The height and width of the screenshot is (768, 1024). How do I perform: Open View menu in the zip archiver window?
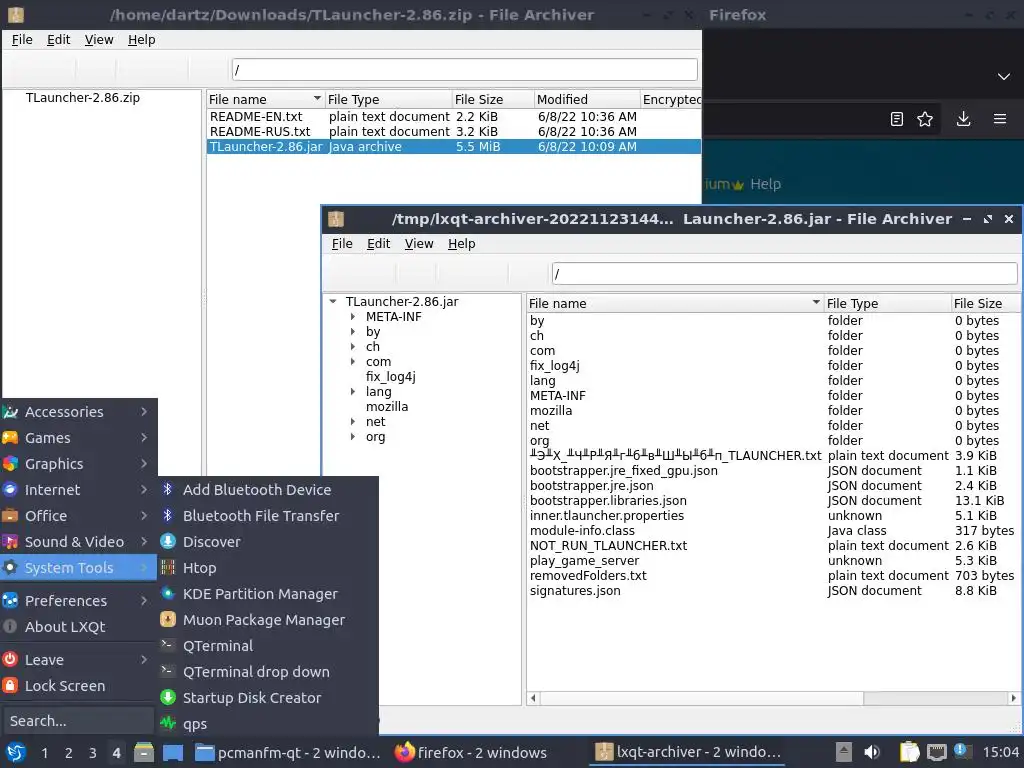point(99,40)
